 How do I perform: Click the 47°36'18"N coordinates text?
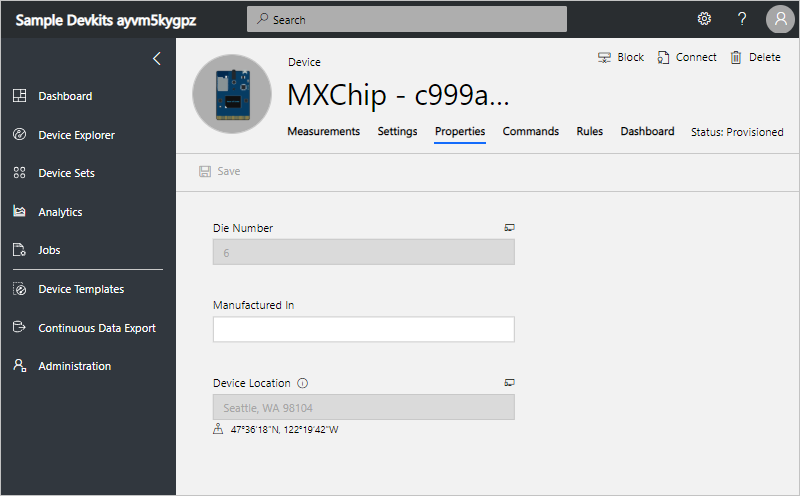tap(284, 430)
